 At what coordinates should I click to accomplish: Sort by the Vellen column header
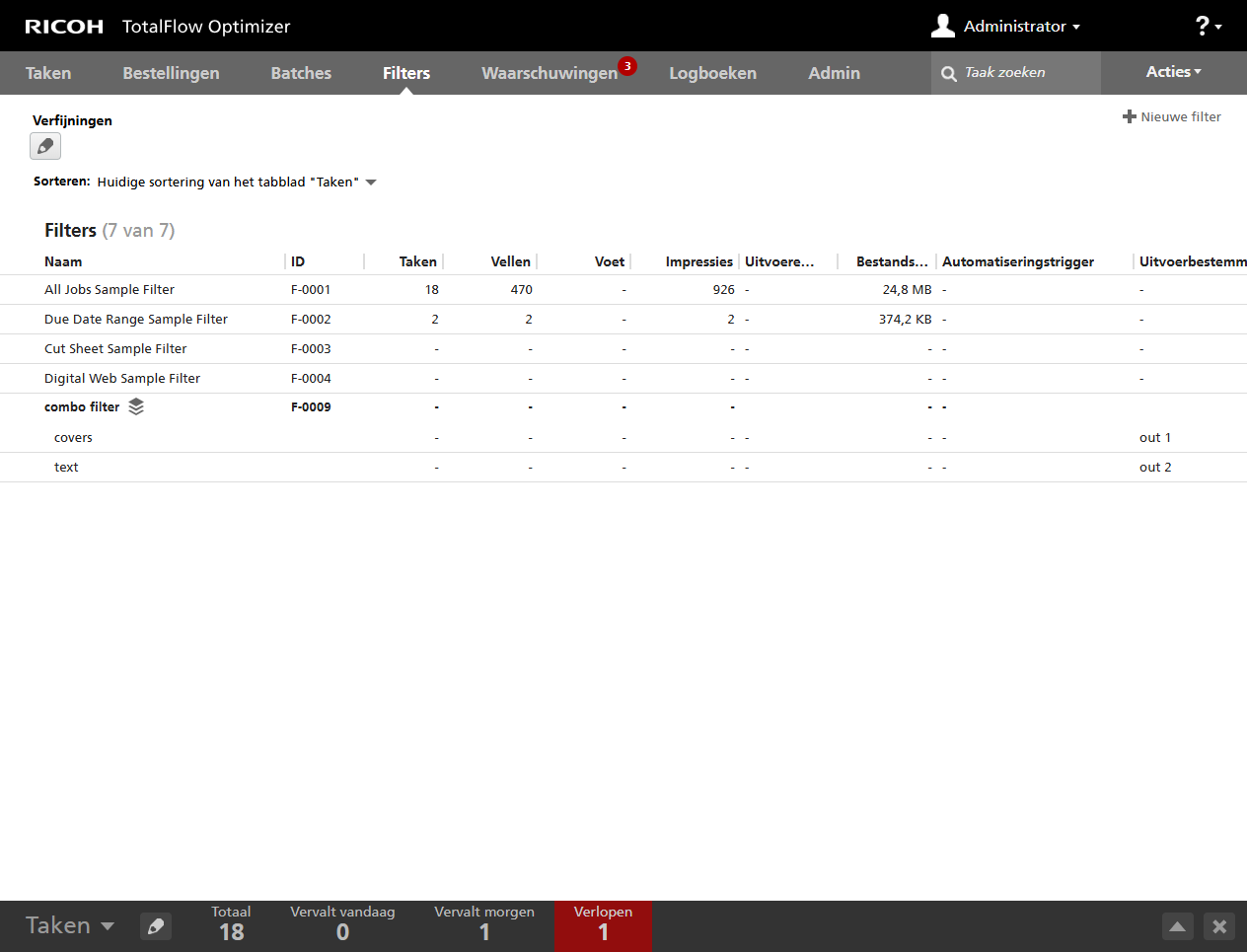pos(510,261)
